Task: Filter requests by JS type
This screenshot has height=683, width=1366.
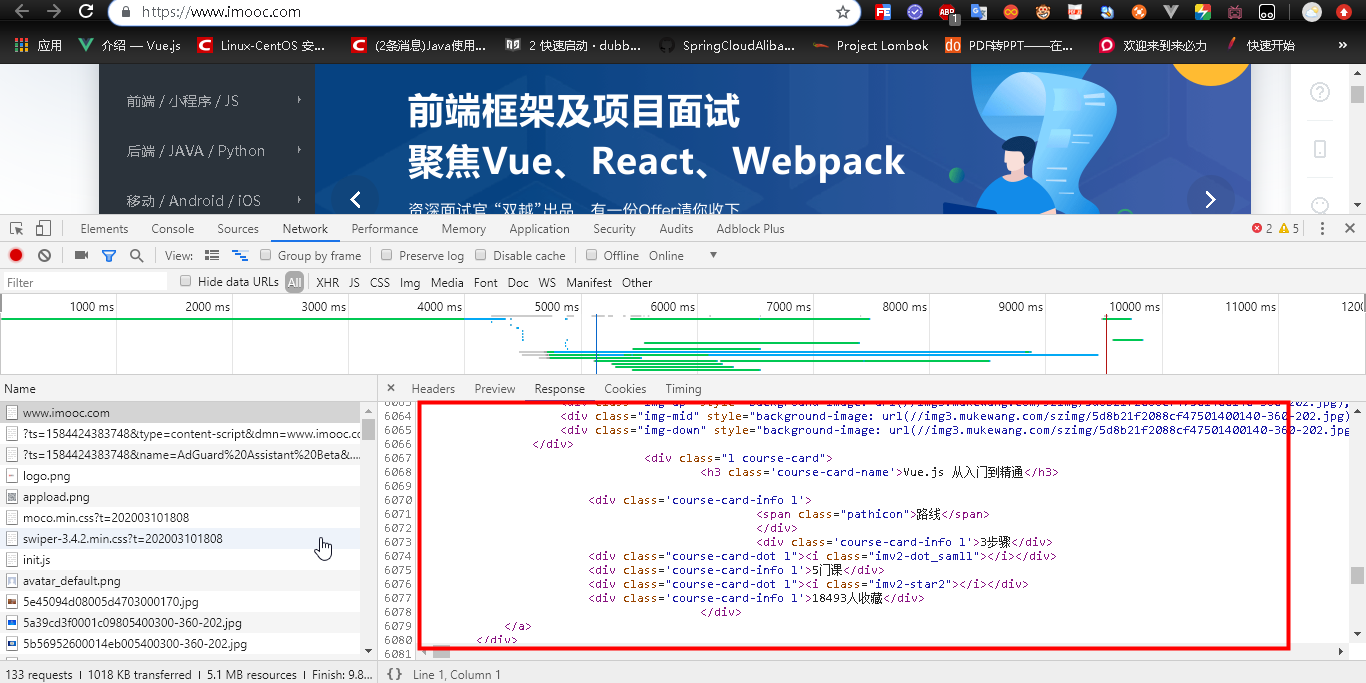Action: tap(354, 283)
